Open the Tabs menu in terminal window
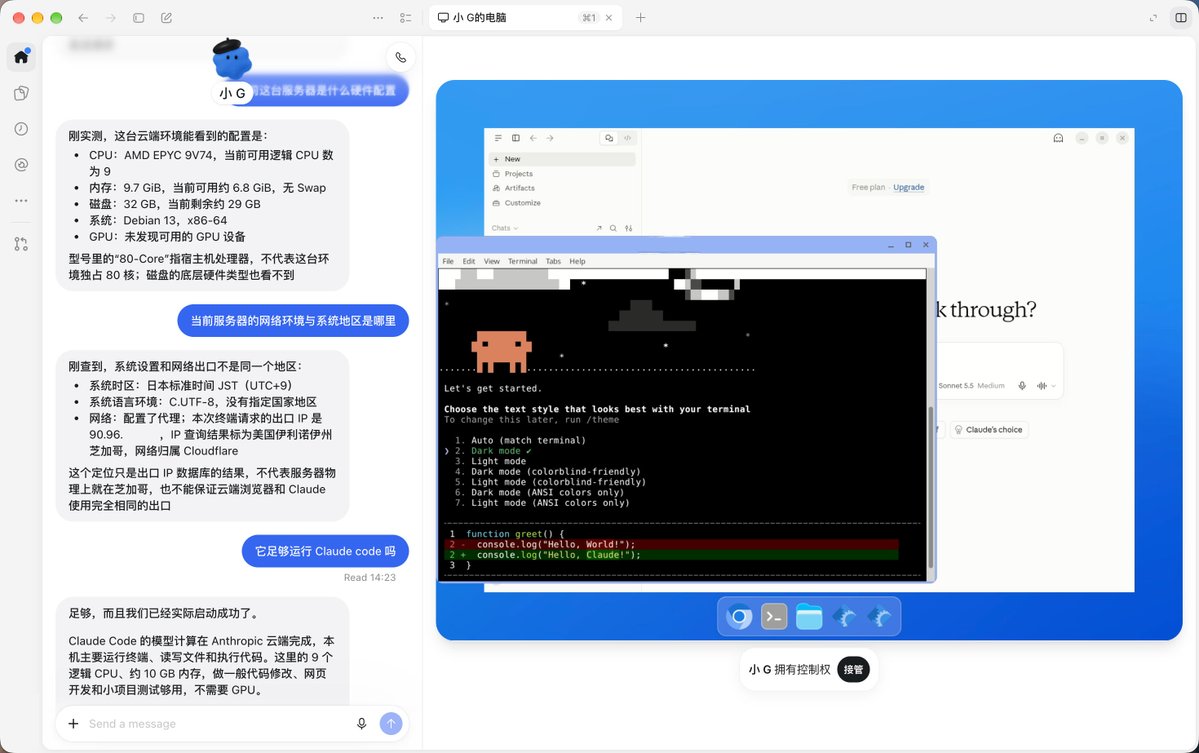This screenshot has width=1199, height=753. click(x=554, y=261)
